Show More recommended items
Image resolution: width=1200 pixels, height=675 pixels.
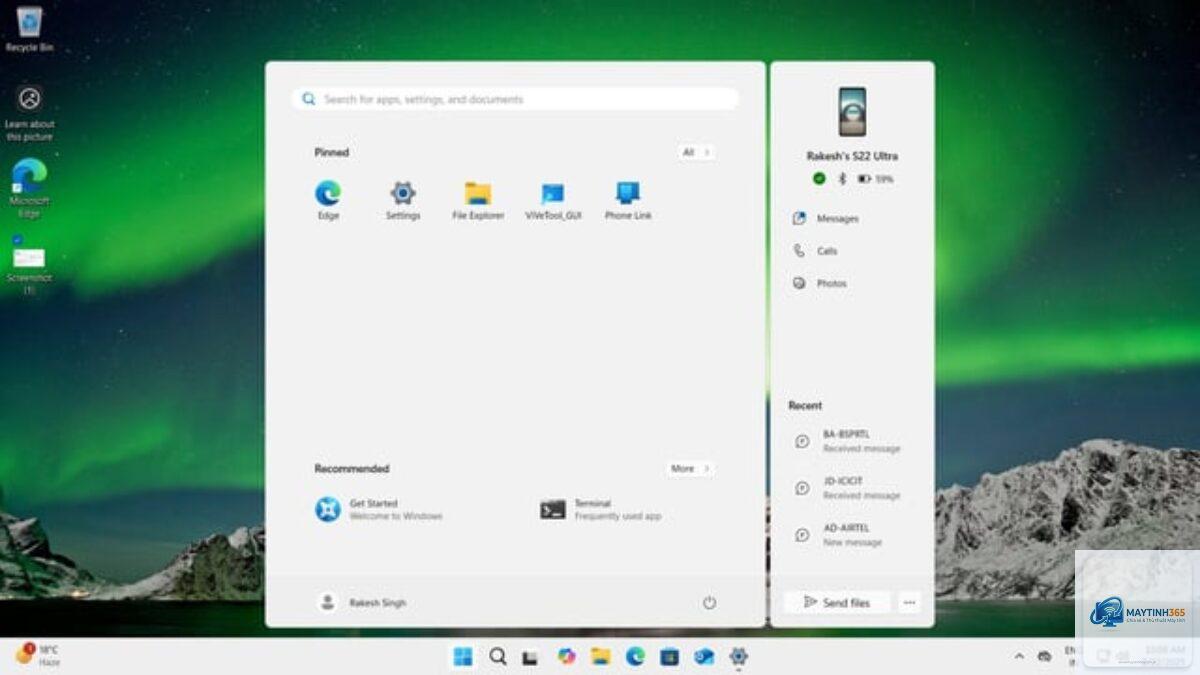pos(691,468)
